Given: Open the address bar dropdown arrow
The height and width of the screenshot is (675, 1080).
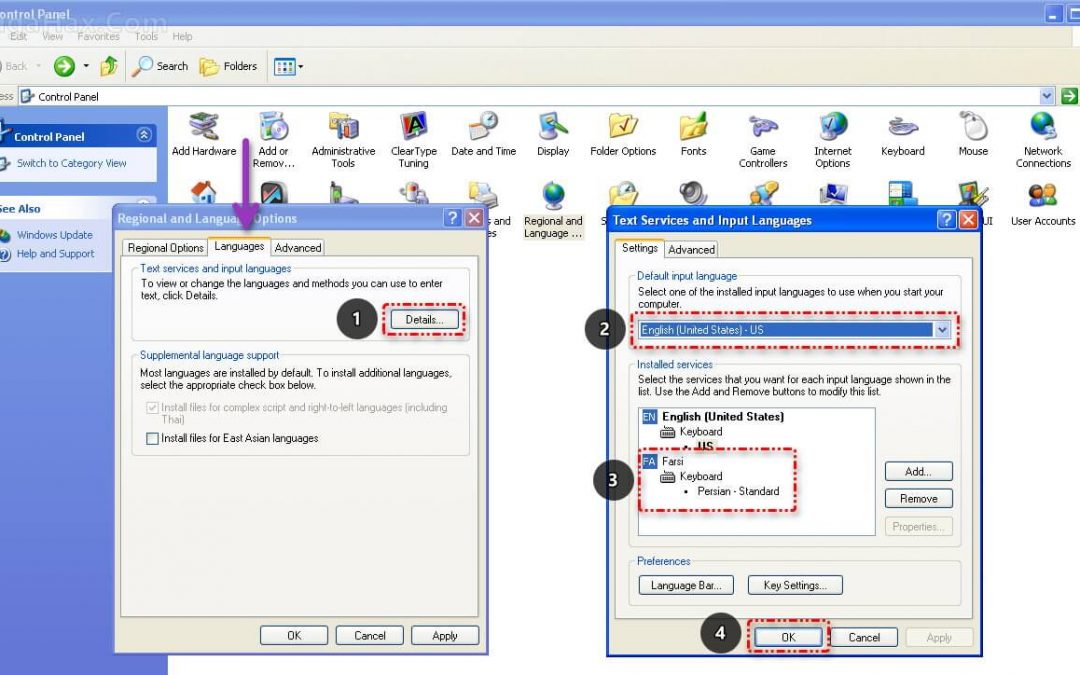Looking at the screenshot, I should point(1047,96).
